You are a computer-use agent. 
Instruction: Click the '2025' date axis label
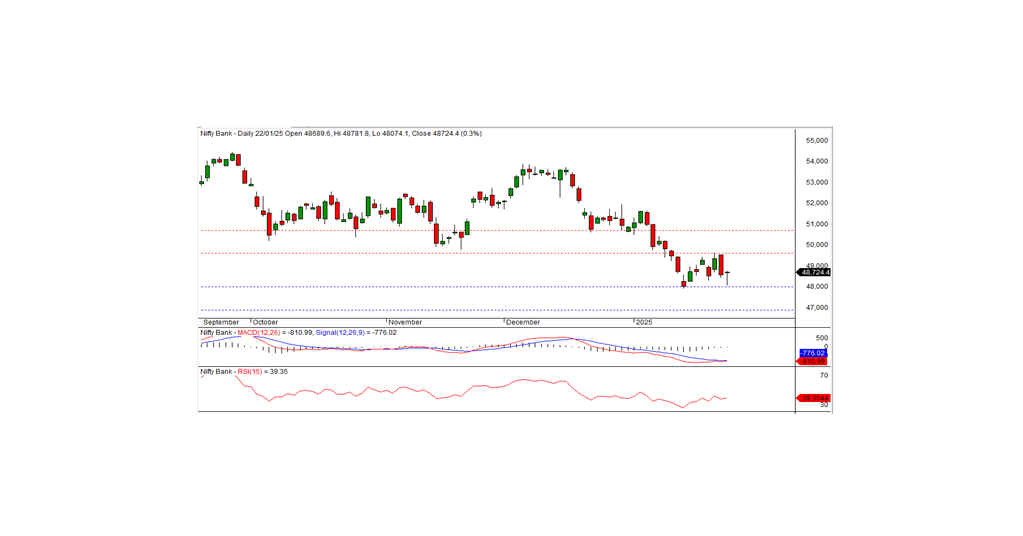click(644, 323)
